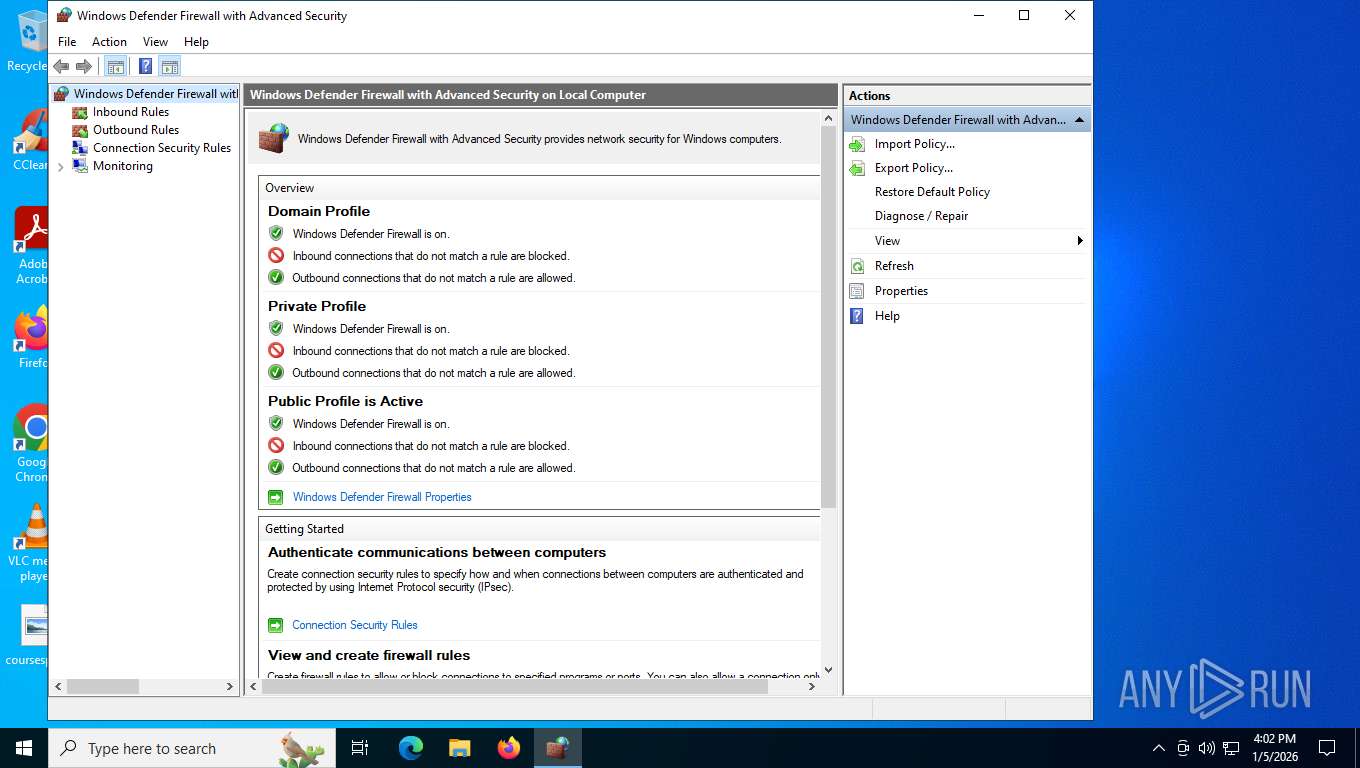Click the Outbound Rules tree icon
This screenshot has width=1360, height=768.
80,130
